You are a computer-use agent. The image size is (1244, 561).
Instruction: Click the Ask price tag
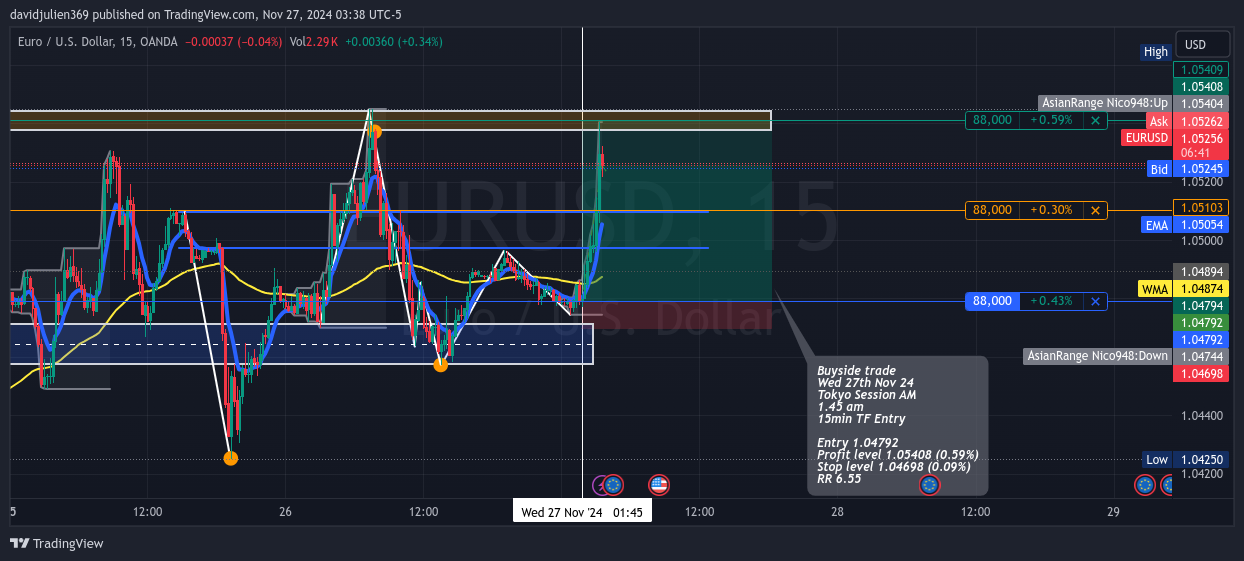pyautogui.click(x=1158, y=121)
